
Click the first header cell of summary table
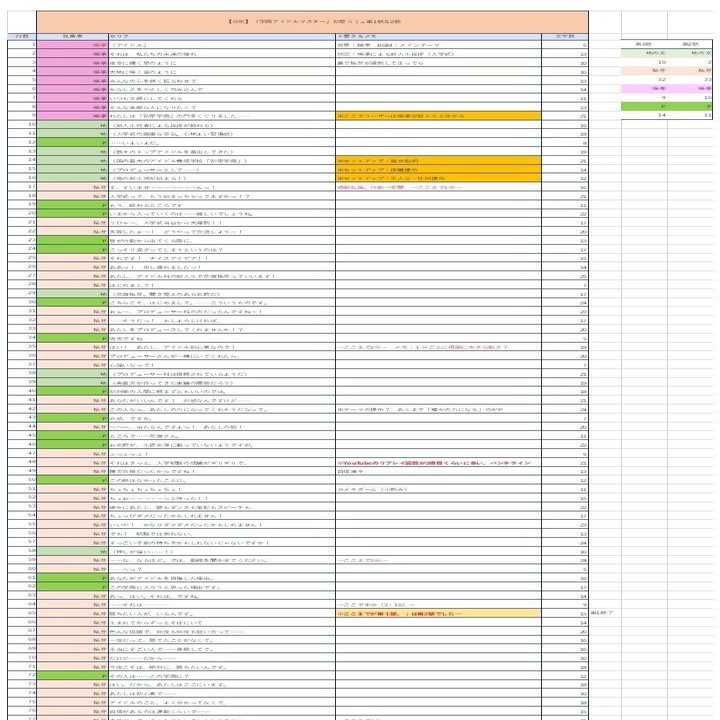tap(644, 44)
